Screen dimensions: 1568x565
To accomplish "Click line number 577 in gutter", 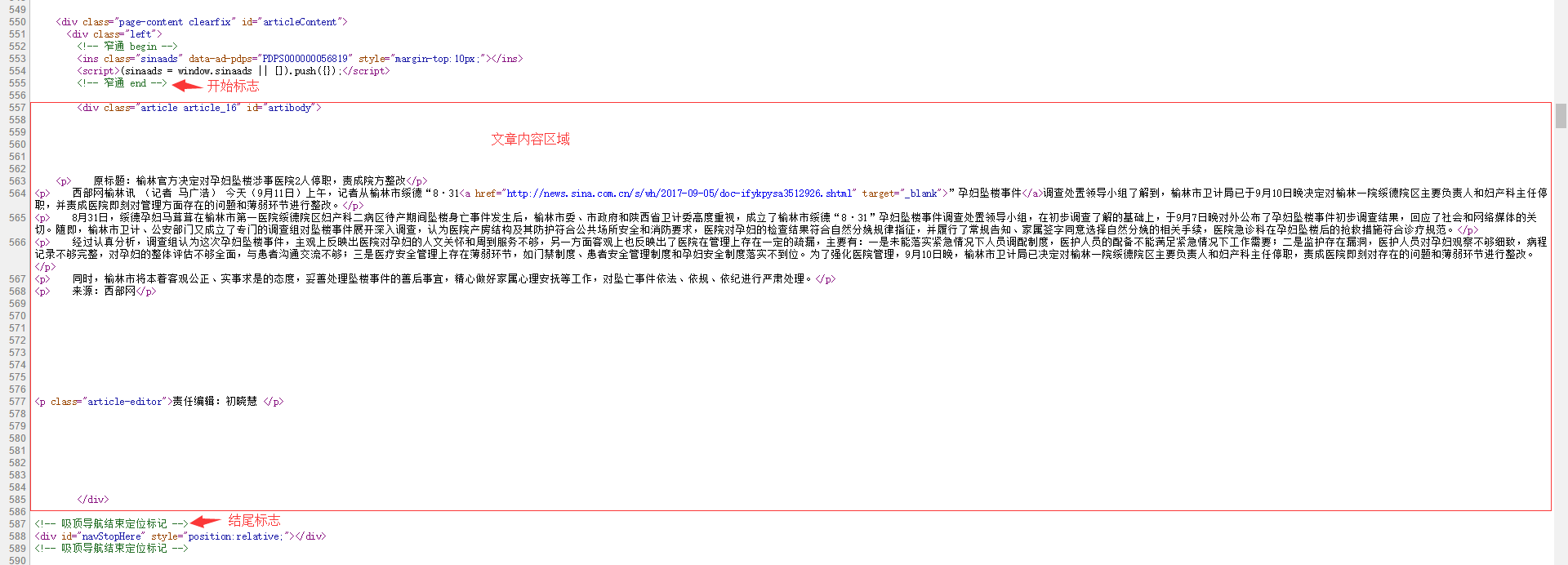I will coord(17,402).
